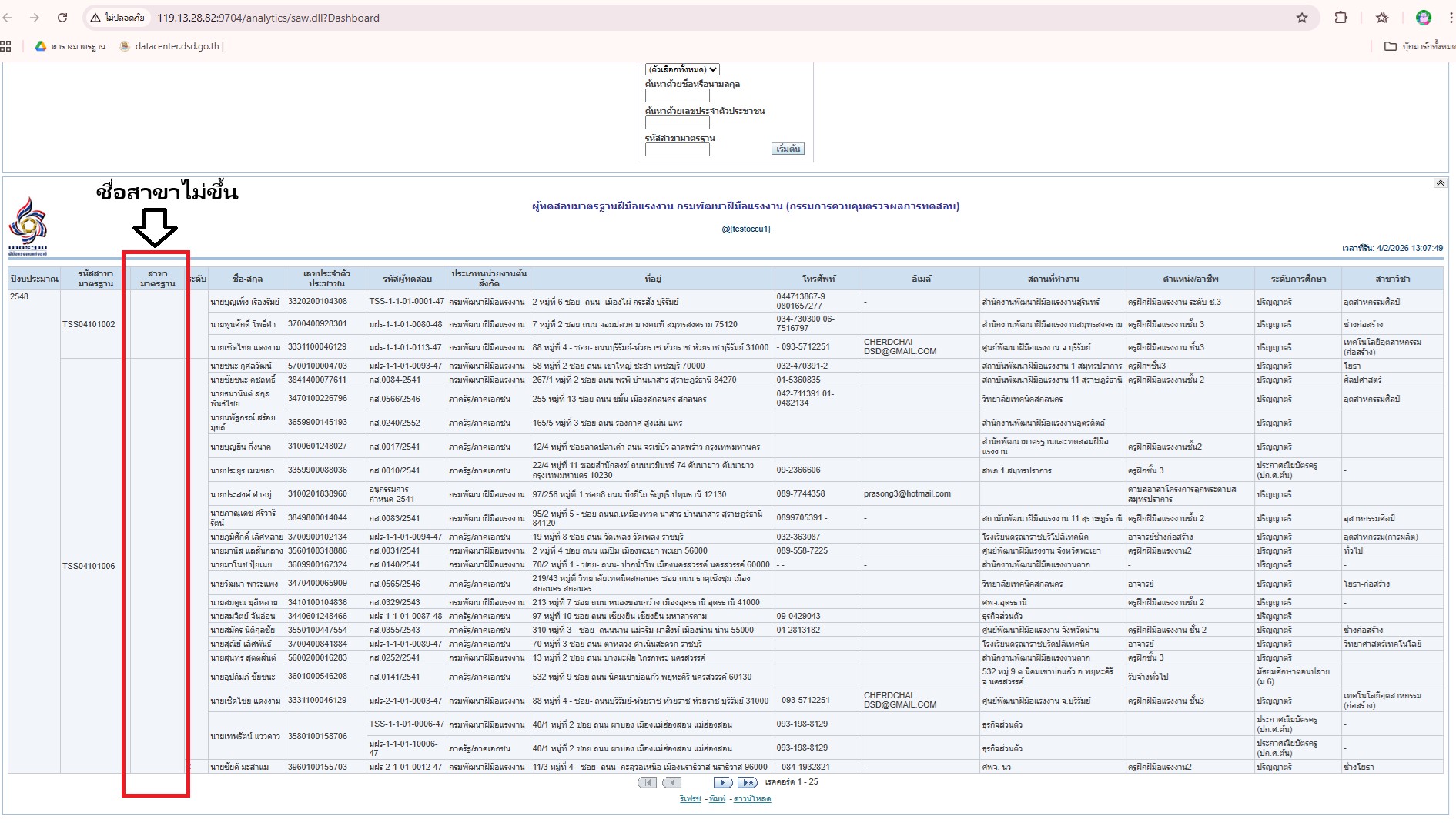Open the "ตัวเลือกทั้งหมด" dropdown

pos(682,69)
